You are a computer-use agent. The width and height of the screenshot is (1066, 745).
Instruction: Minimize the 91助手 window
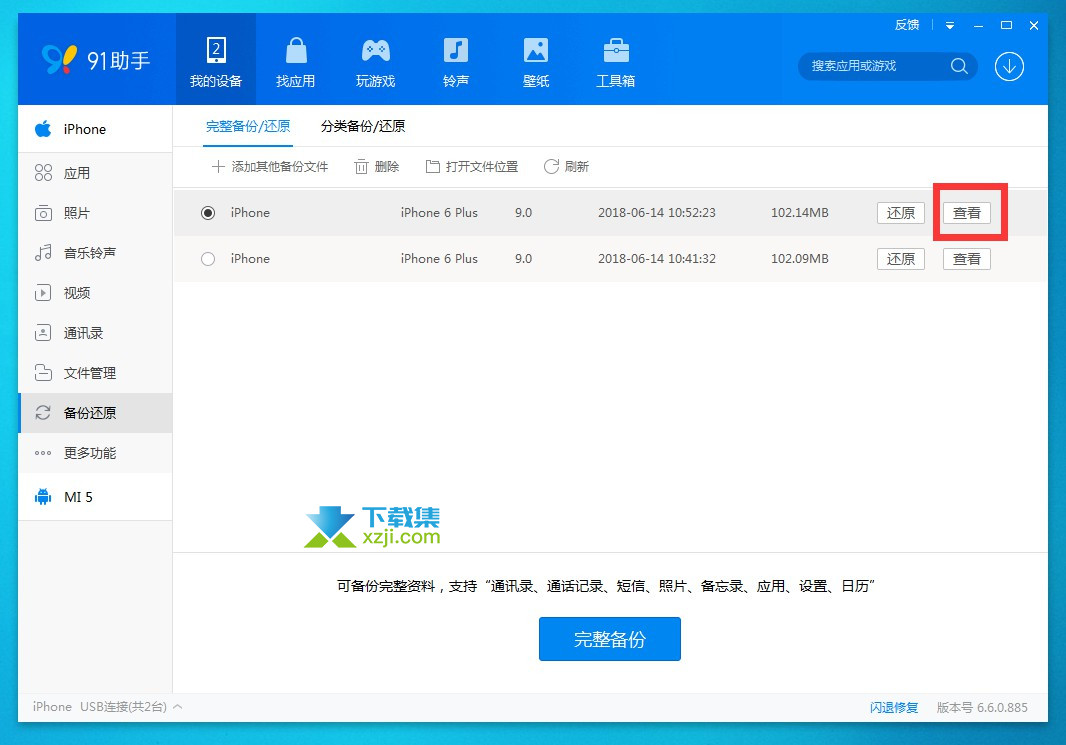pyautogui.click(x=978, y=26)
